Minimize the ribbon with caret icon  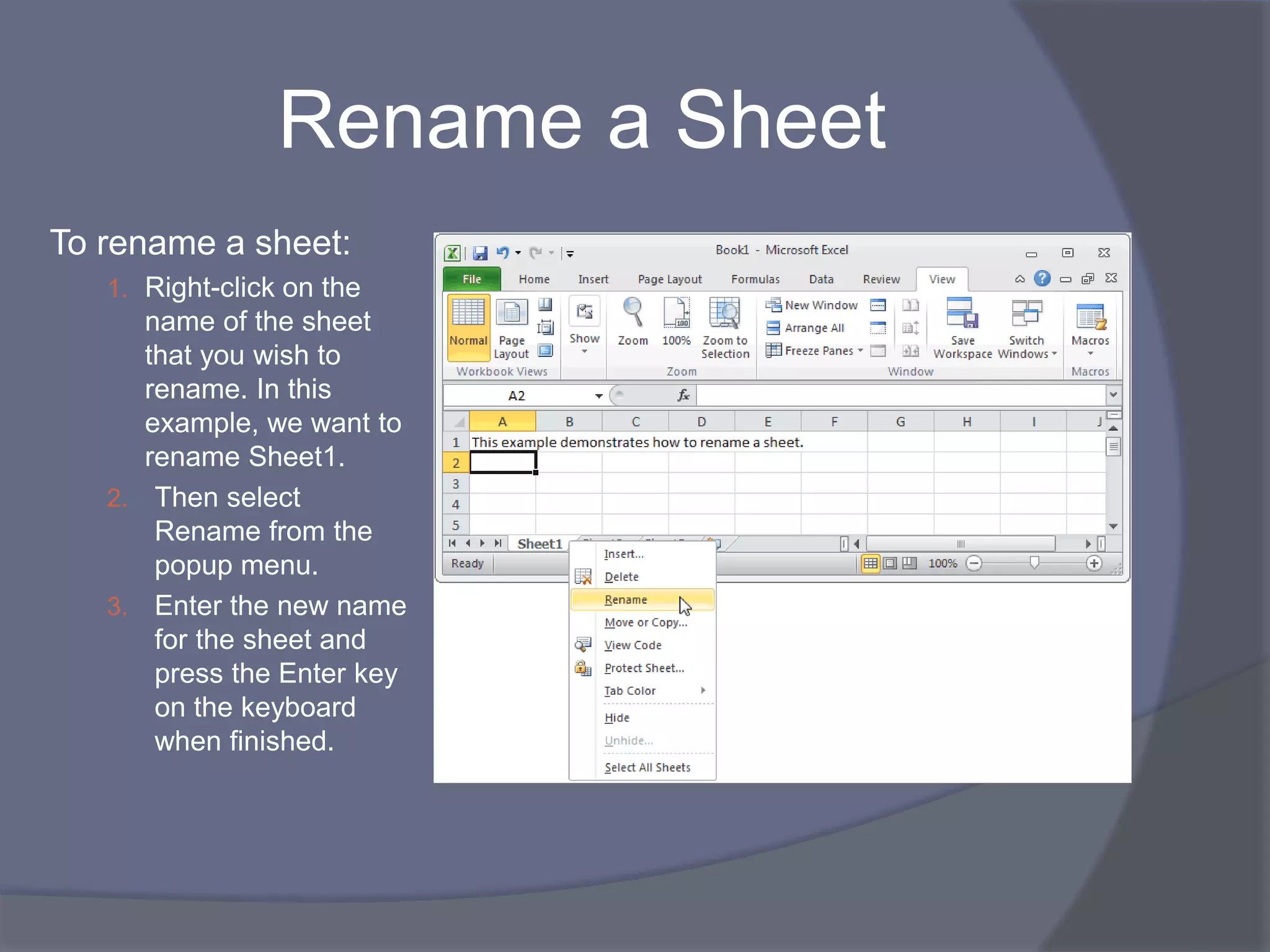tap(1019, 279)
